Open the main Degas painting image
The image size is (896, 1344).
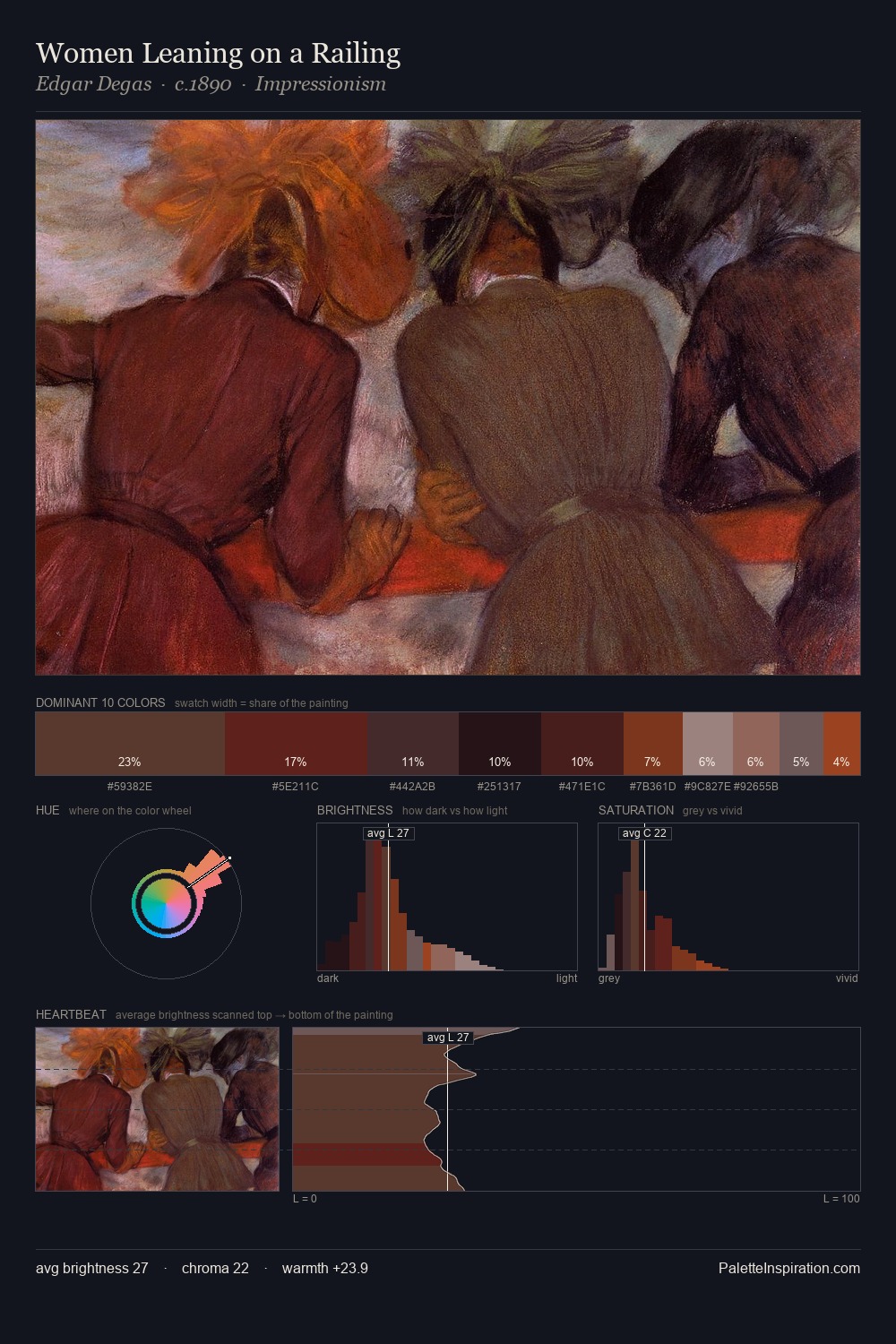pos(448,397)
